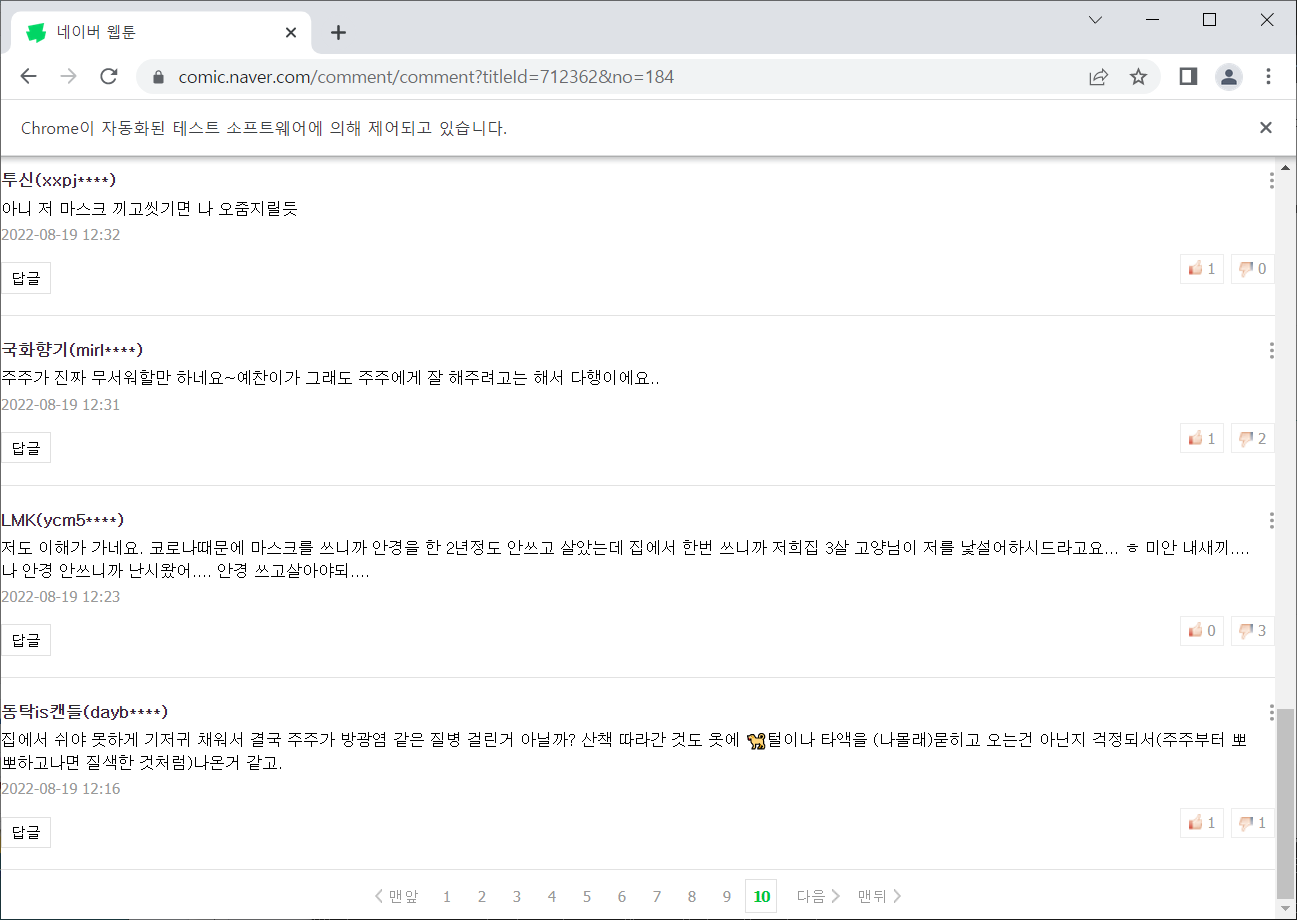Open more options for 동탁is캔들(dayb****) comment
Screen dimensions: 1297x920
(x=1271, y=712)
